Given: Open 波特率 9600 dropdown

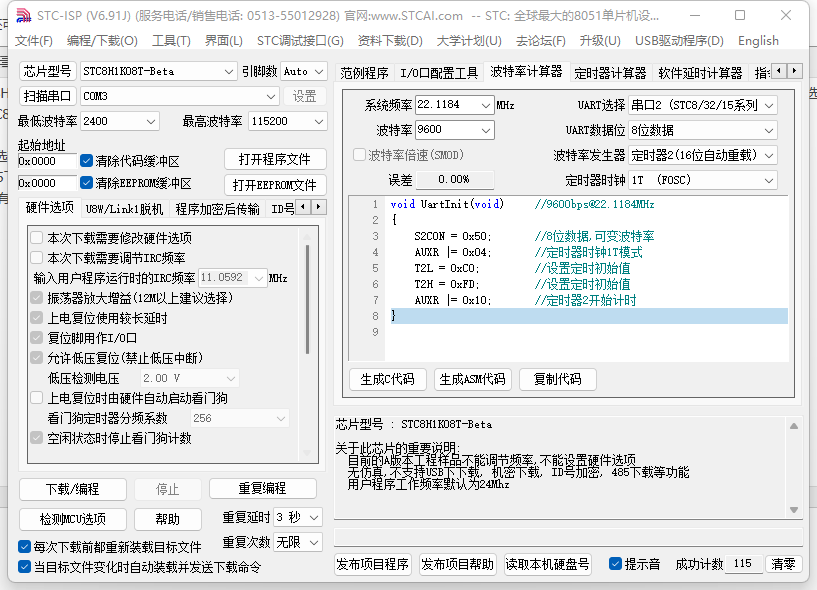Looking at the screenshot, I should pyautogui.click(x=454, y=130).
